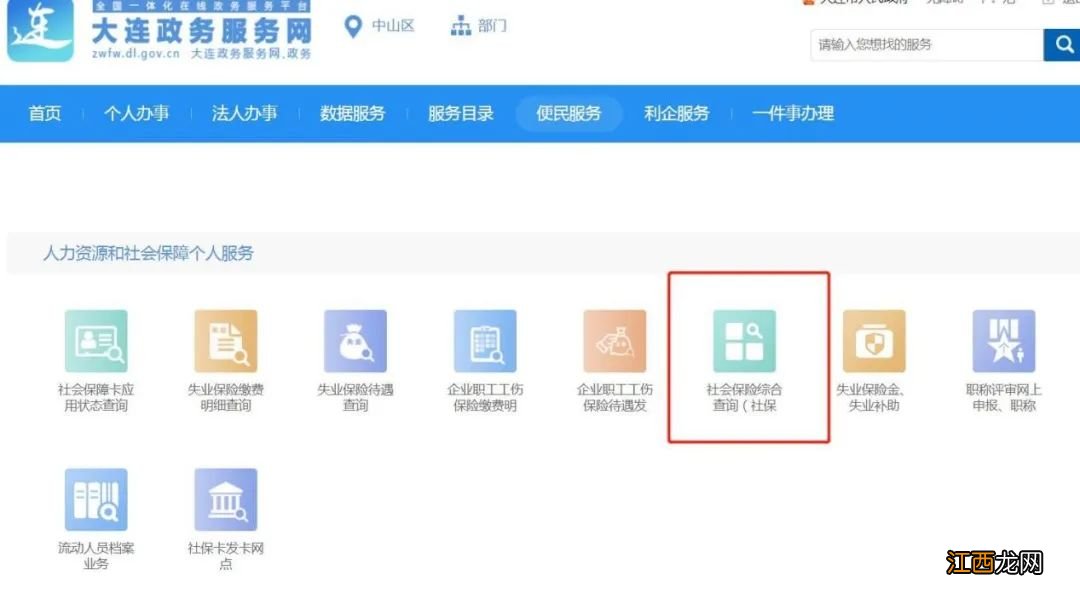Screen dimensions: 1080x593
Task: Click the location pin beside 中山区
Action: pos(352,25)
